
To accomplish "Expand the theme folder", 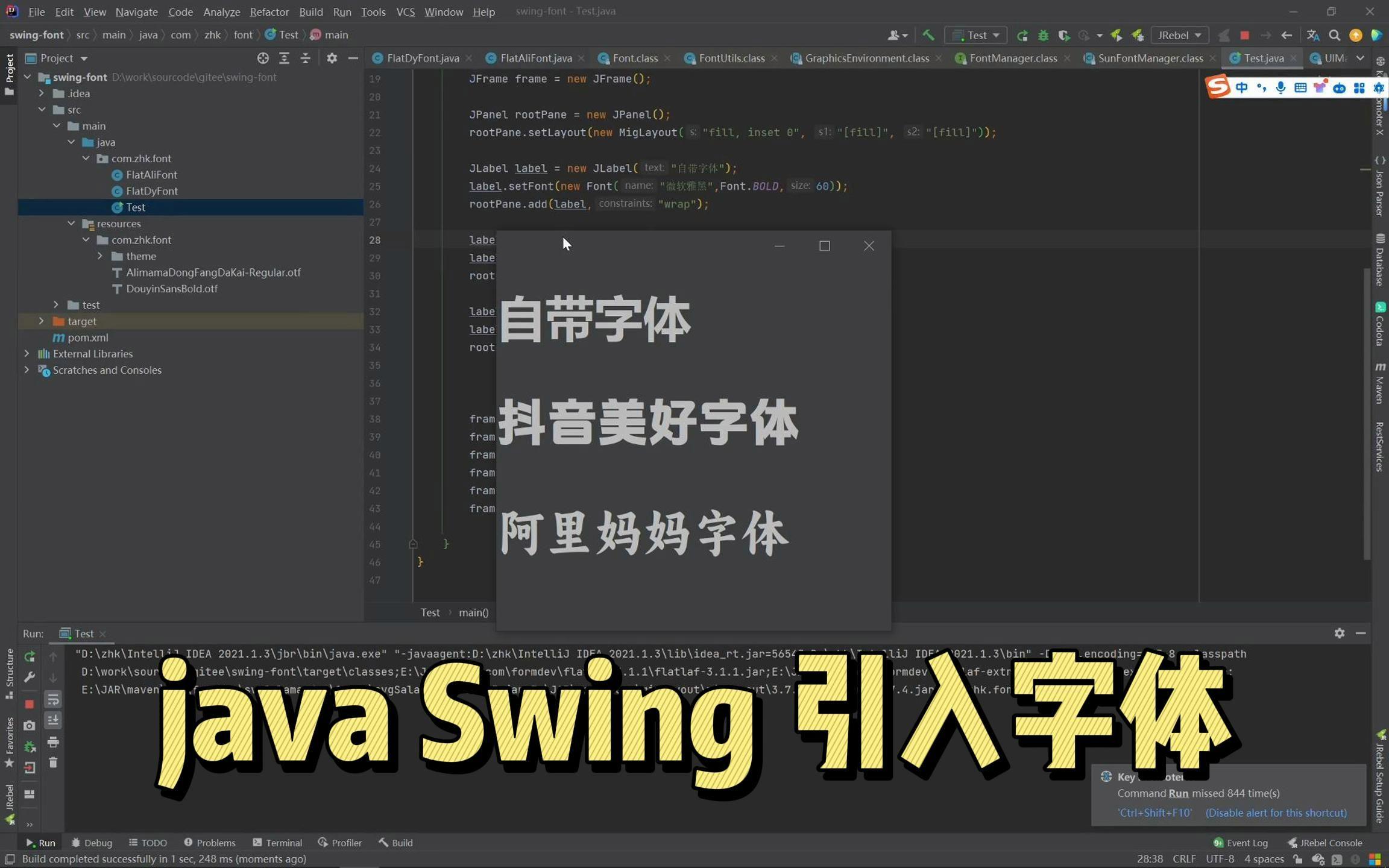I will click(x=100, y=256).
